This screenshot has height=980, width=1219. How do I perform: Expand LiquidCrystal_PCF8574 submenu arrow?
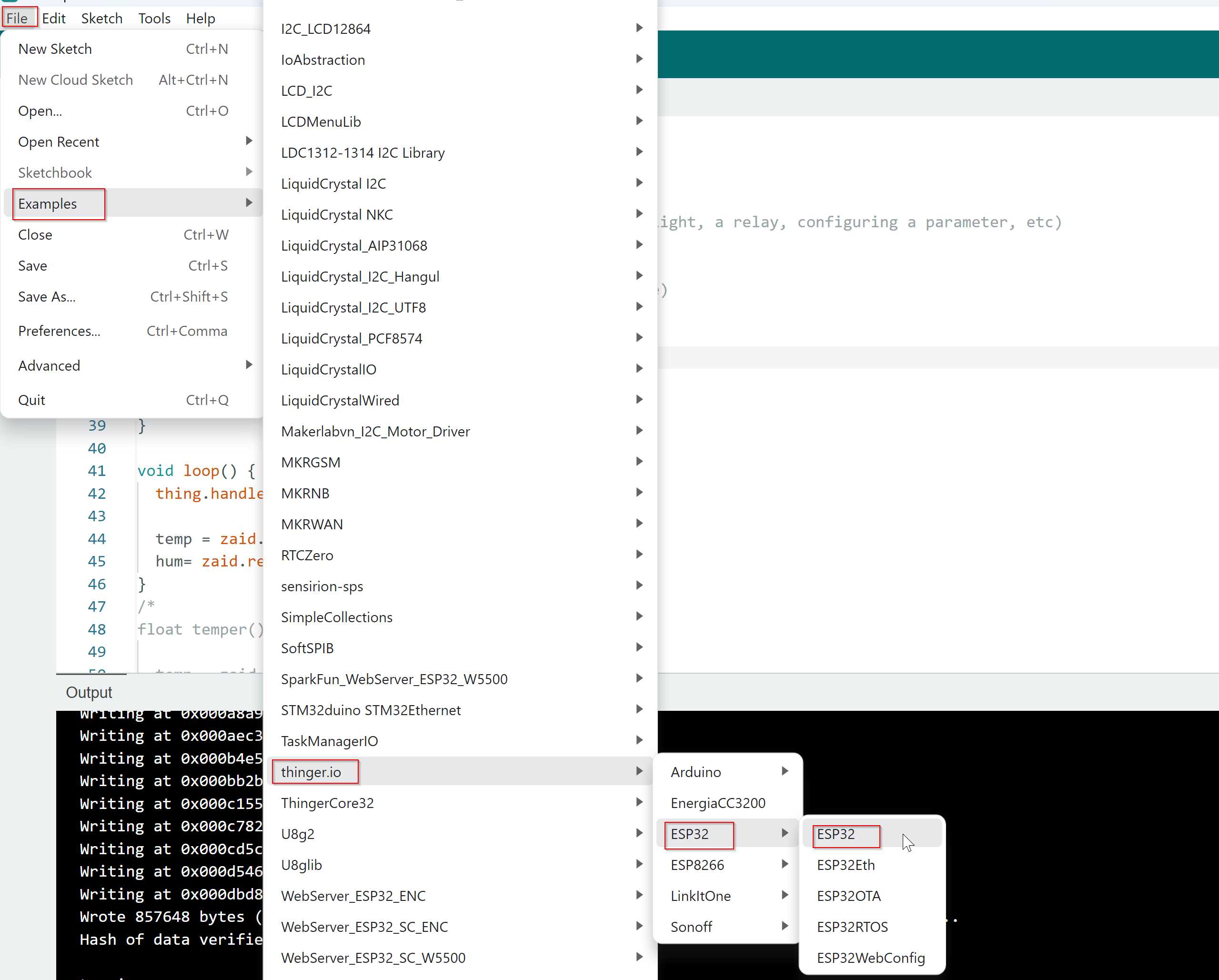[x=639, y=338]
